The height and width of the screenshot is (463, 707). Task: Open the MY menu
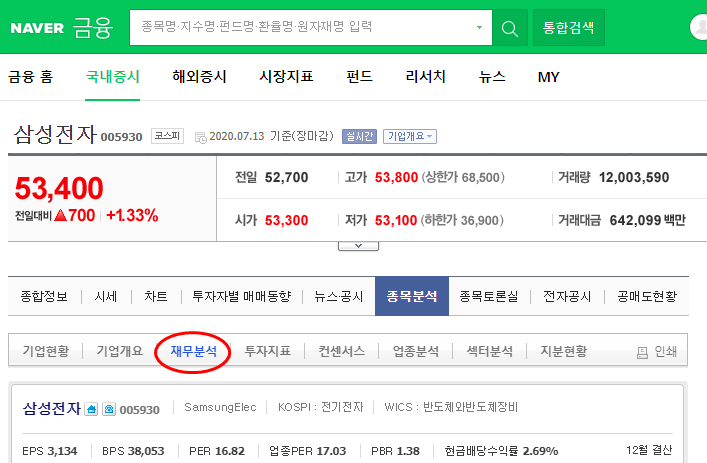pos(548,77)
